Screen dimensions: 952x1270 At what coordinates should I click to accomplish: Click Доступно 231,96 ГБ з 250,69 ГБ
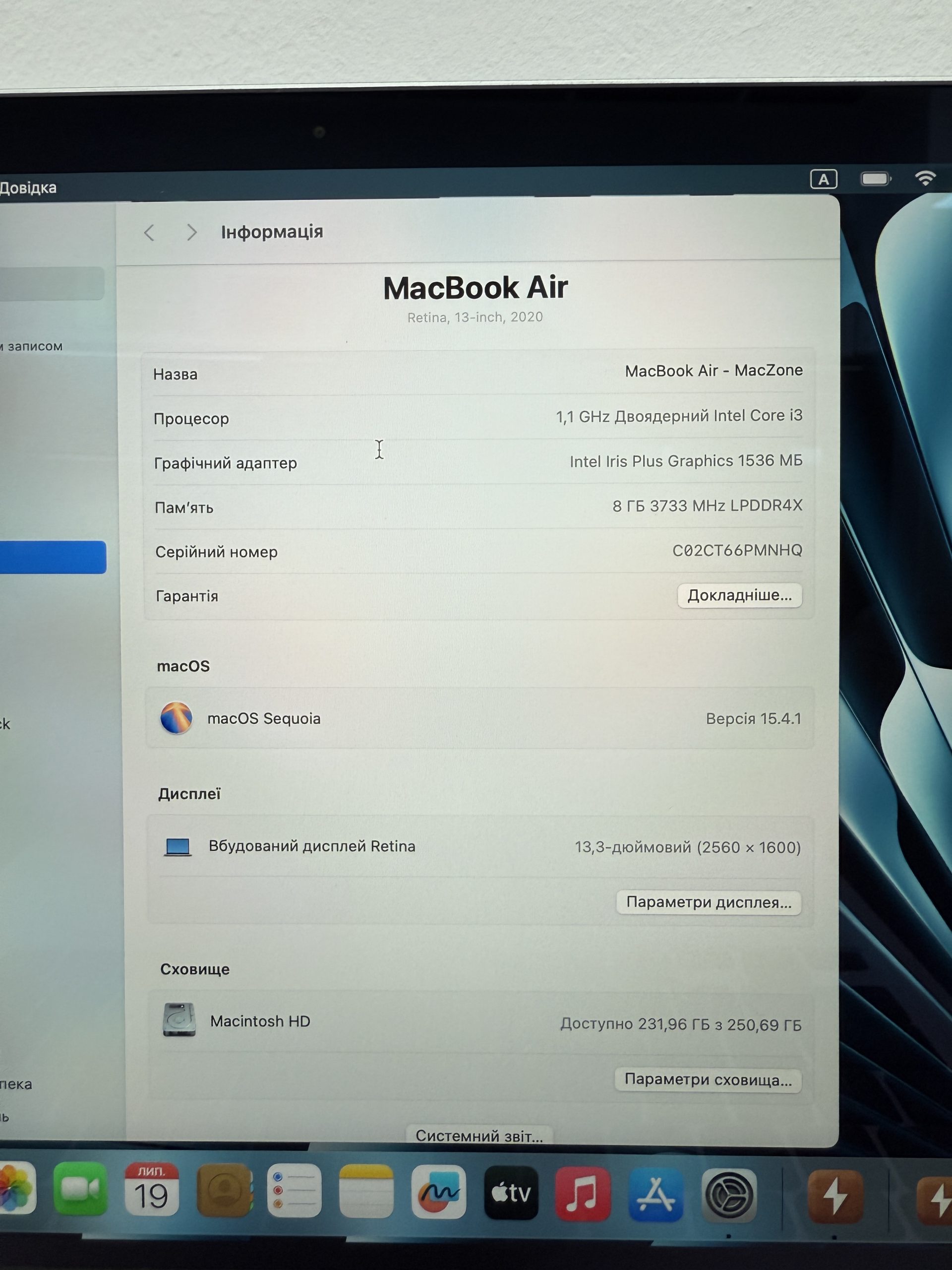tap(681, 1025)
